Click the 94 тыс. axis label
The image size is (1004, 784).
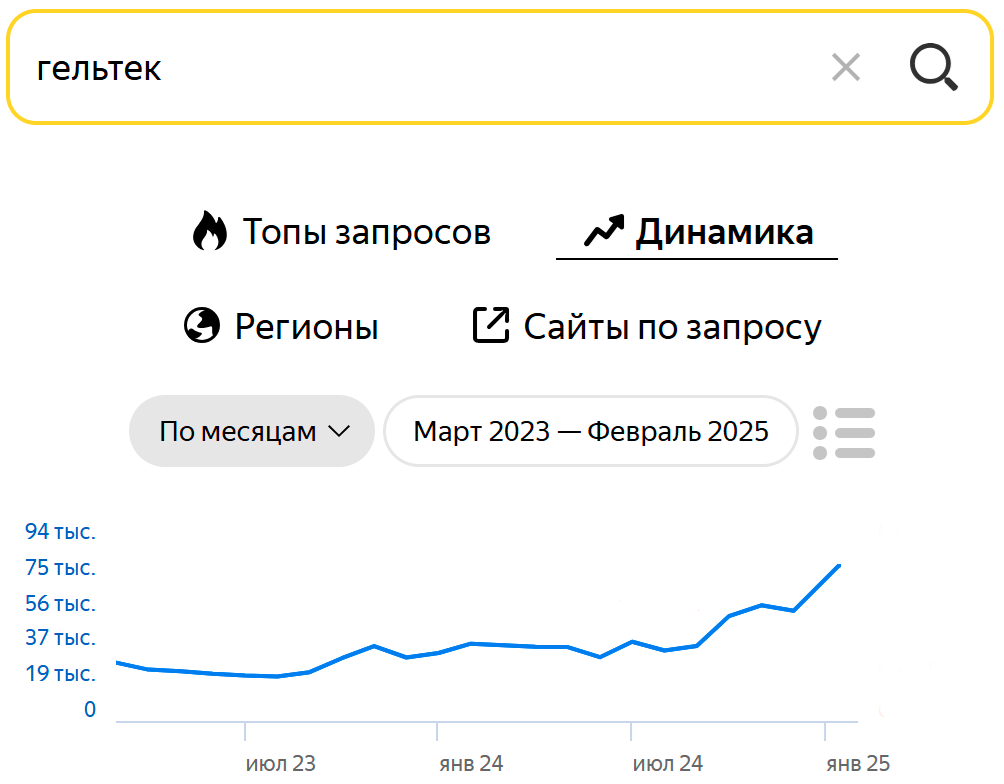coord(60,531)
